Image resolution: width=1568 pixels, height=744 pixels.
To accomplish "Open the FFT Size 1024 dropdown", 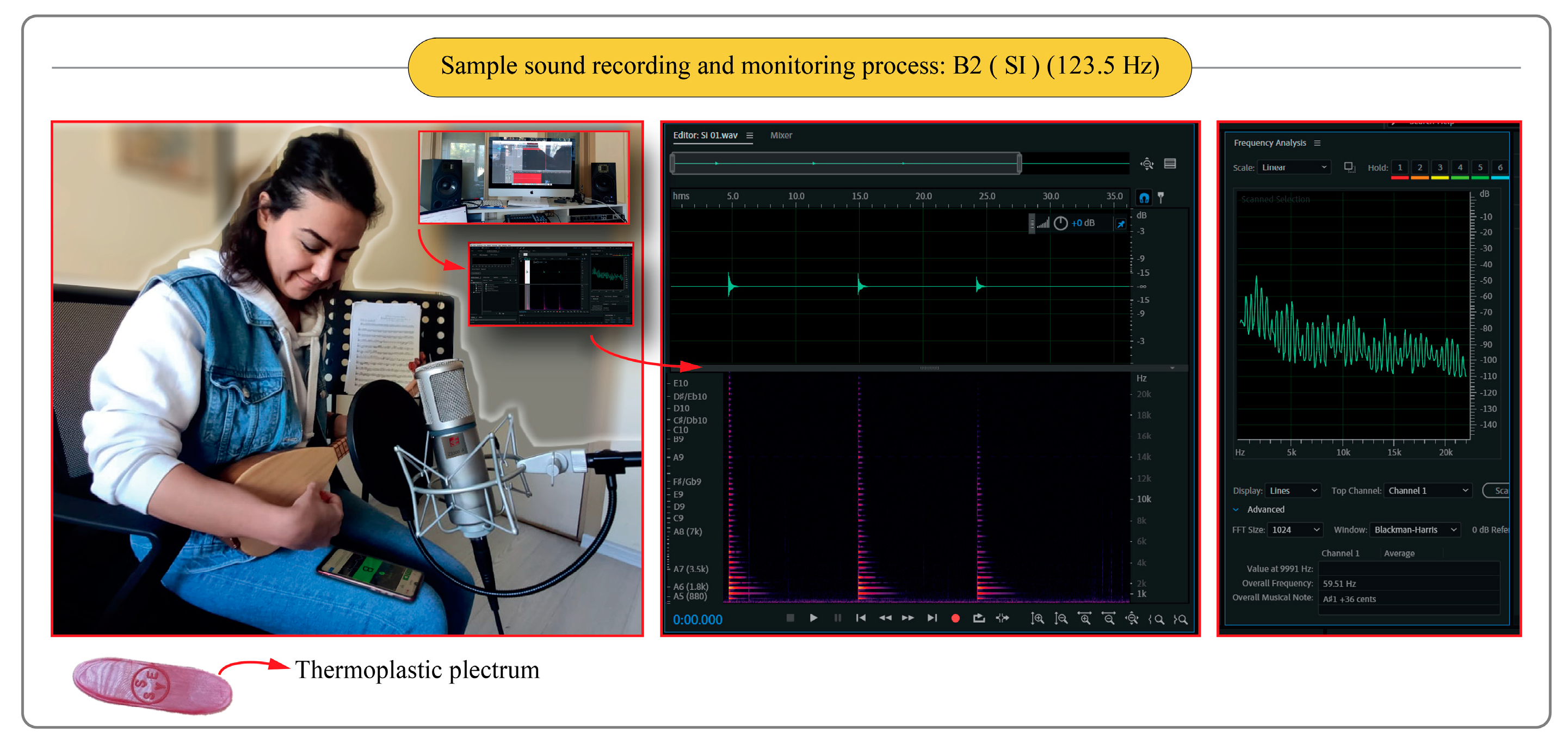I will click(1295, 530).
